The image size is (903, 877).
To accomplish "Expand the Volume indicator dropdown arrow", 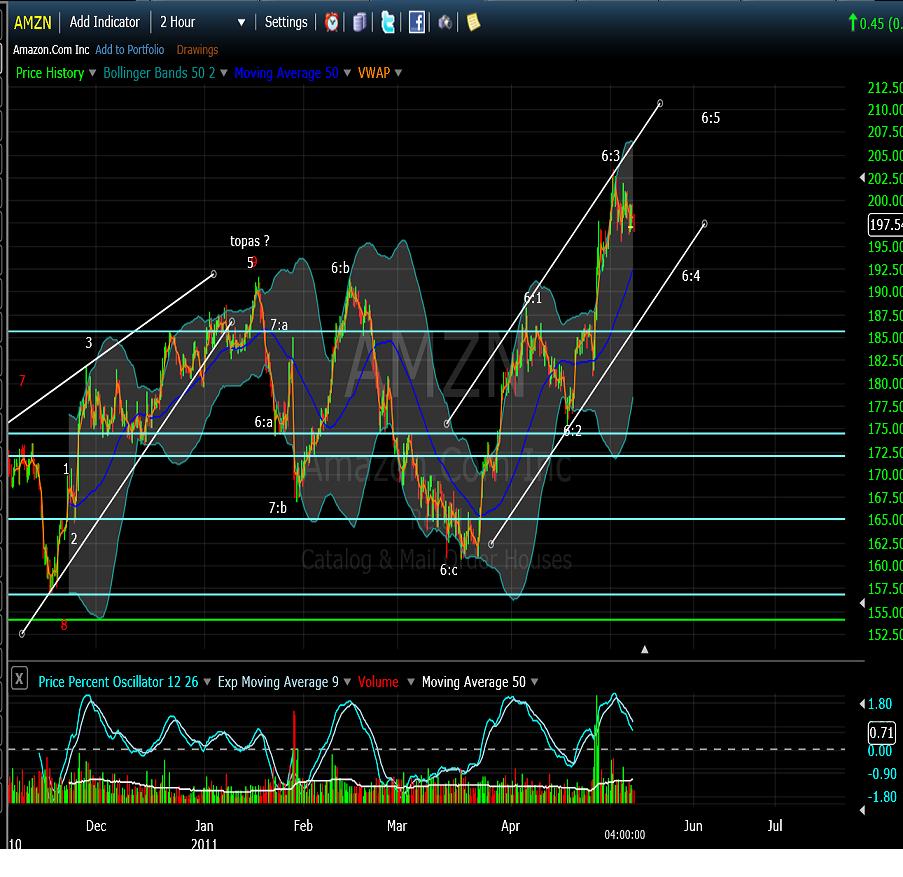I will 411,682.
